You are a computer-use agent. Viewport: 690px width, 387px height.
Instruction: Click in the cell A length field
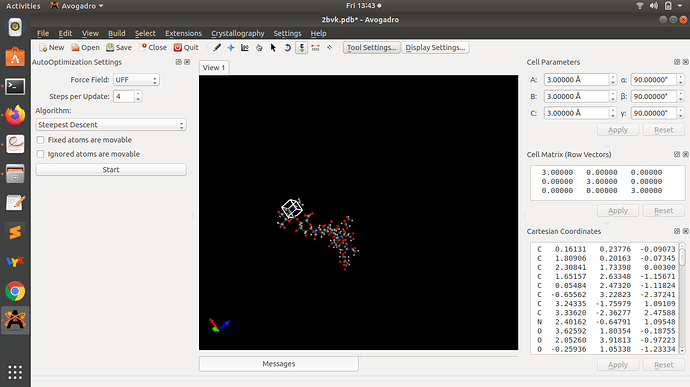(576, 80)
